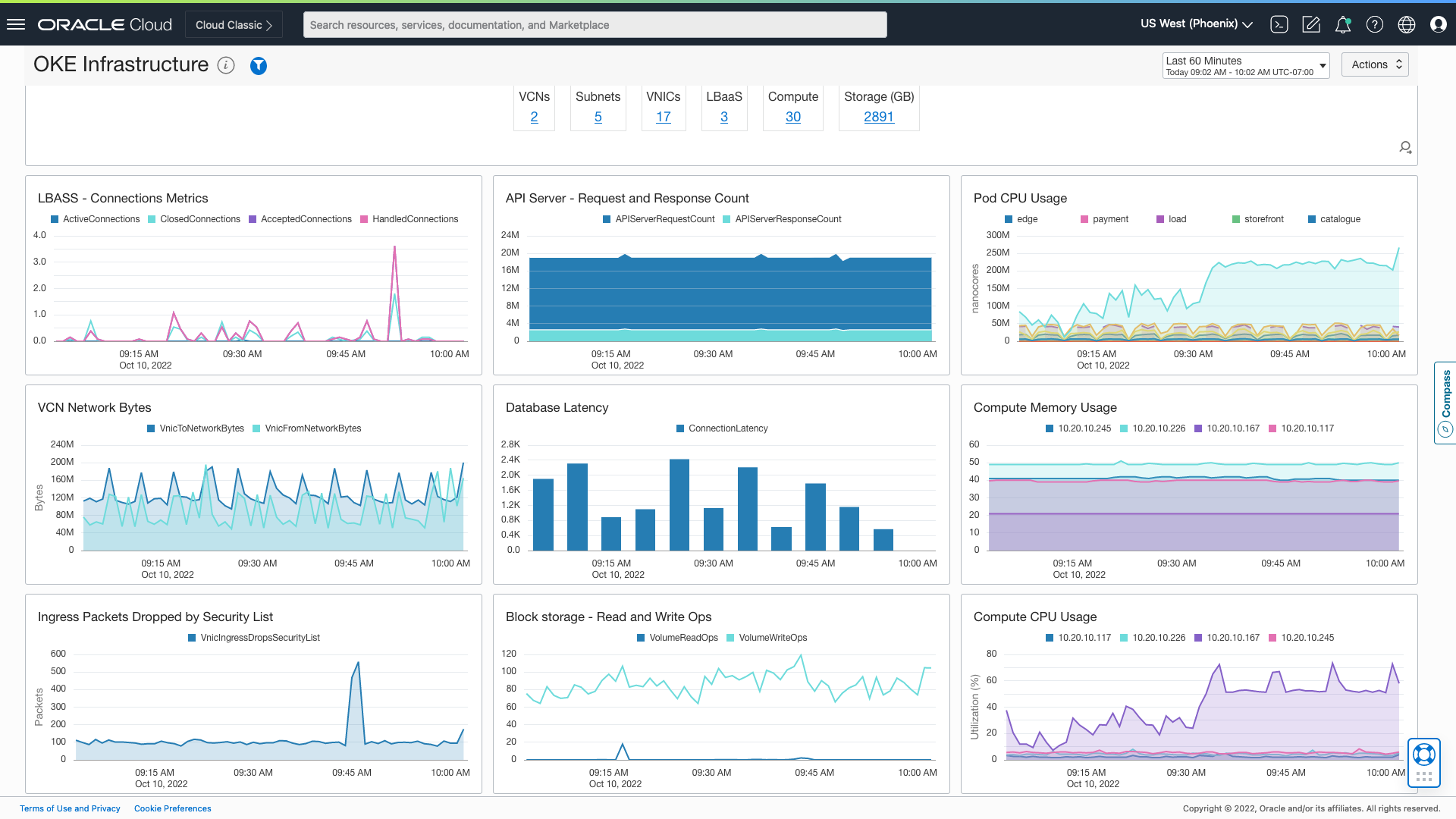Click the language globe icon
Viewport: 1456px width, 819px height.
pyautogui.click(x=1407, y=24)
